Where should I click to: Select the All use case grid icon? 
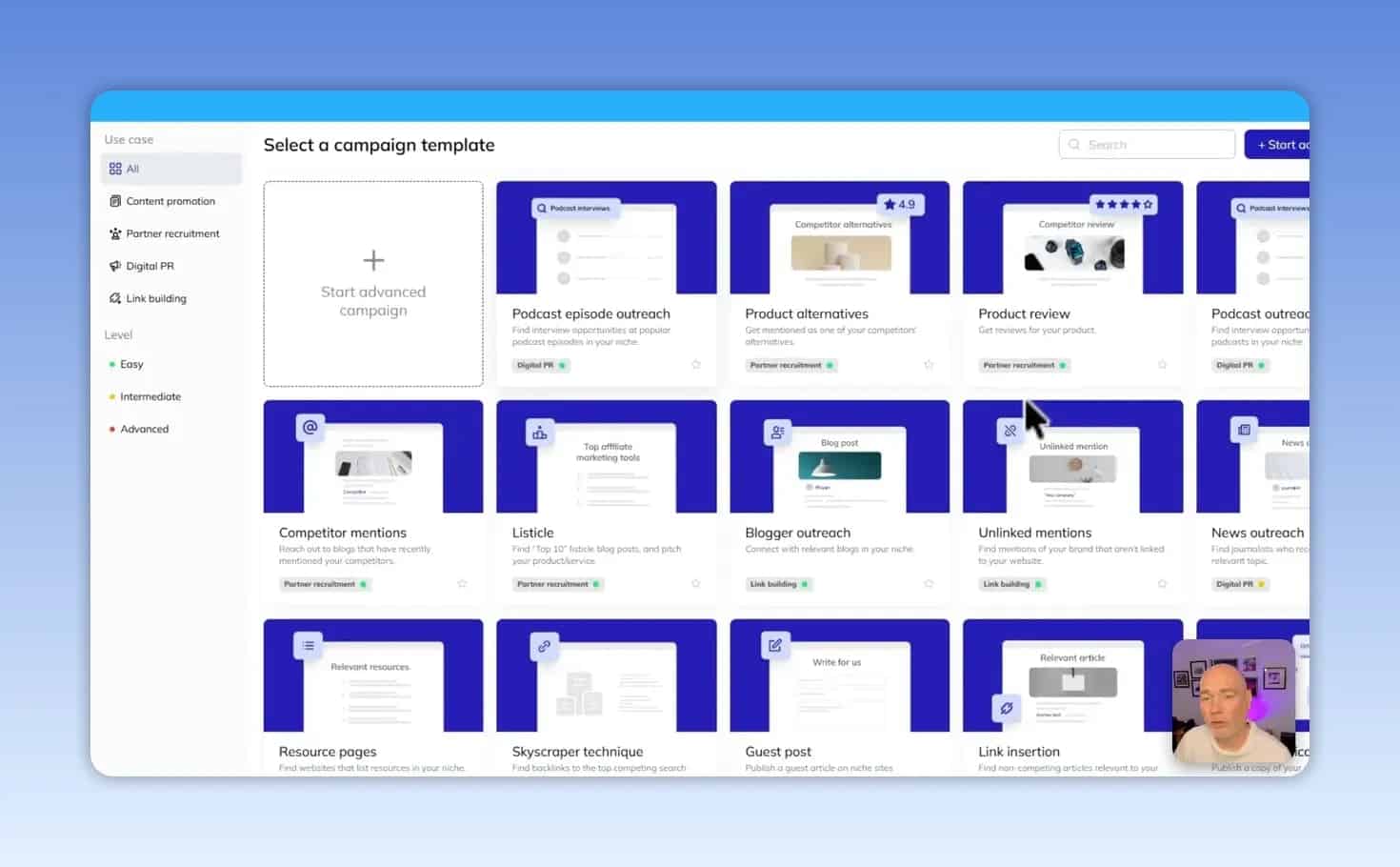[x=115, y=169]
